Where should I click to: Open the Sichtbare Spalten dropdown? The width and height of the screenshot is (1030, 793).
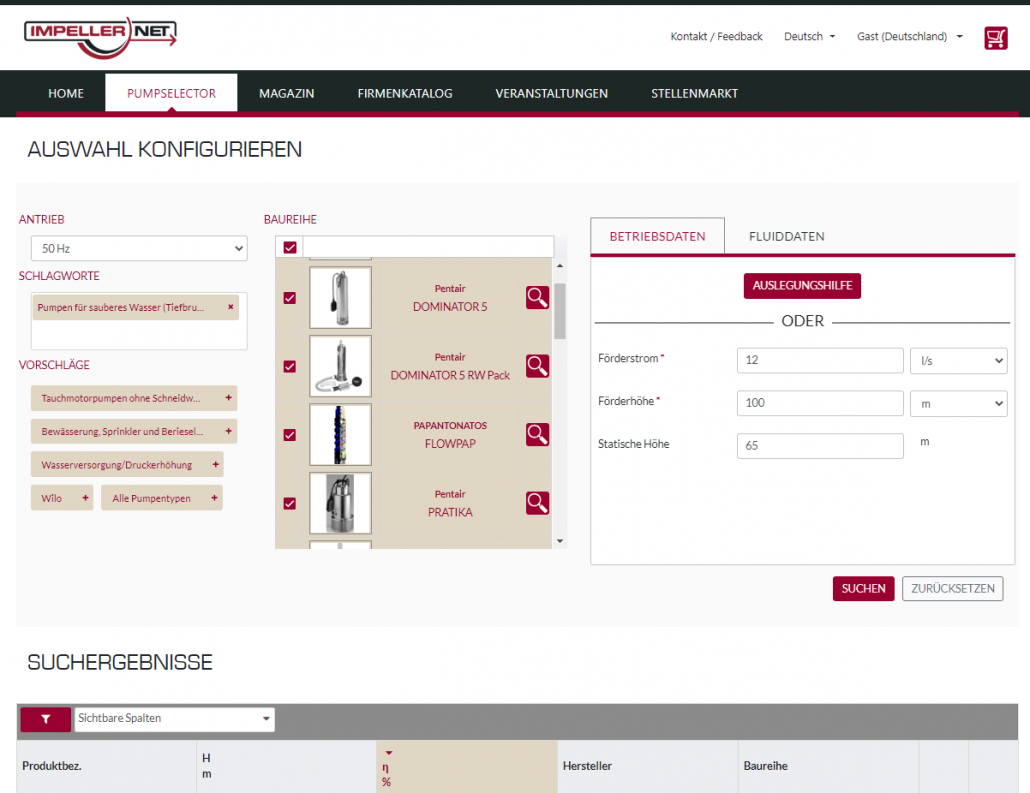point(174,719)
